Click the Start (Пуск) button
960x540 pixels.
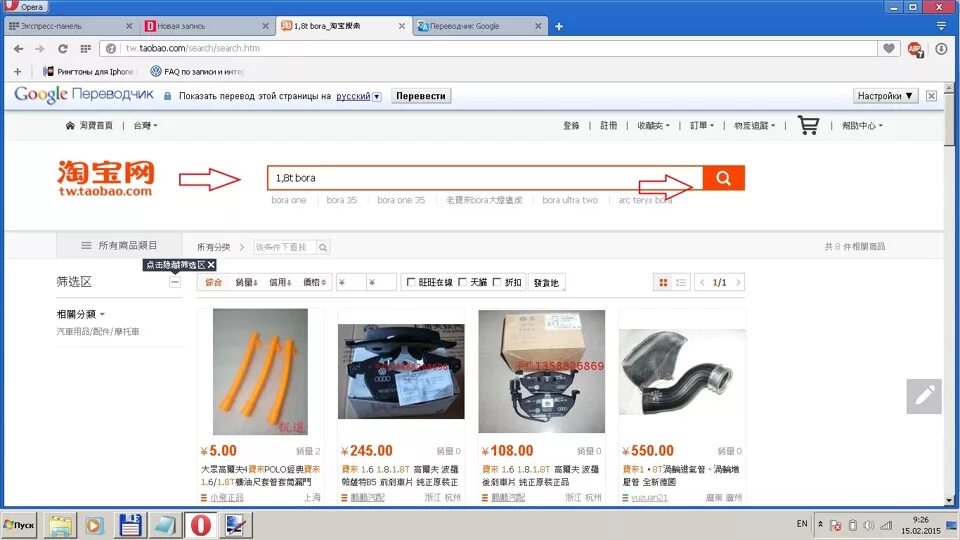point(20,525)
